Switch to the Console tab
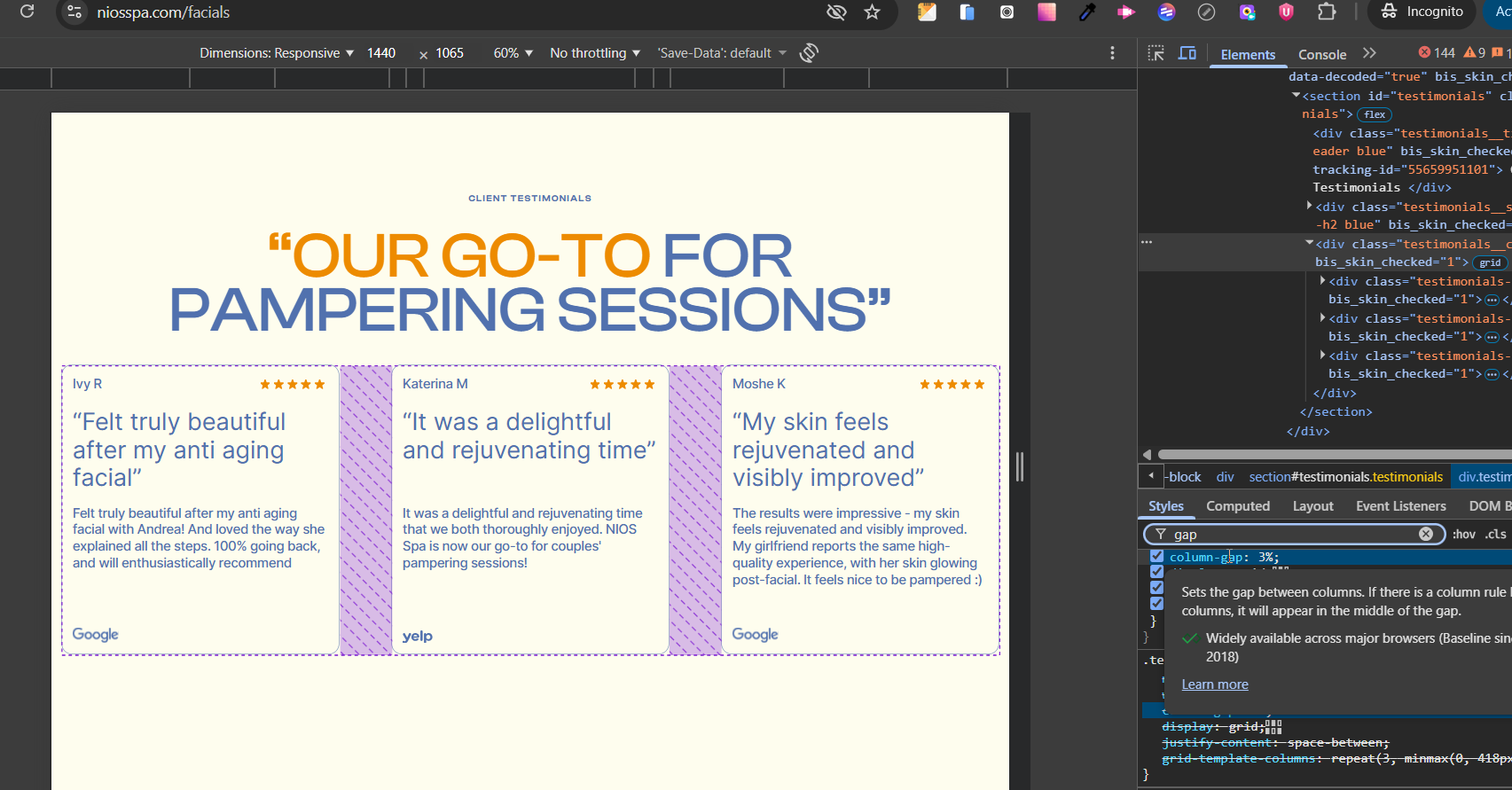Viewport: 1512px width, 790px height. (x=1321, y=55)
